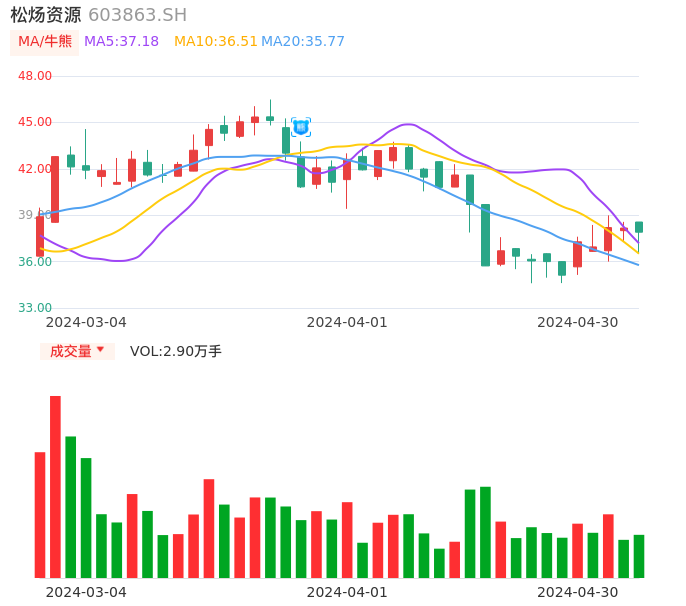Viewport: 686px width, 606px height.
Task: Click the large green candlestick near 36.00
Action: click(485, 235)
